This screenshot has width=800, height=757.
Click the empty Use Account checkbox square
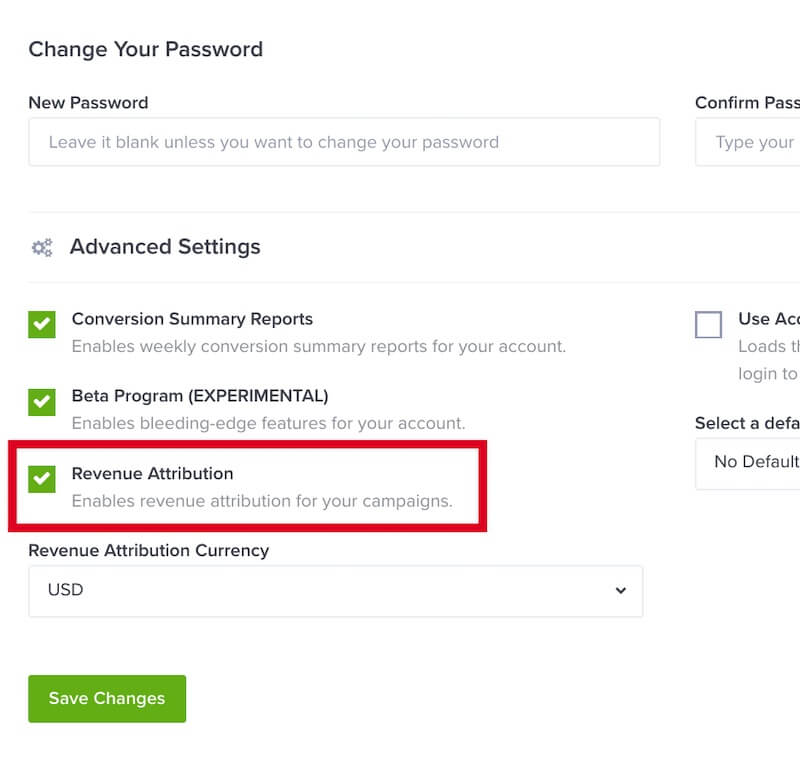coord(708,324)
